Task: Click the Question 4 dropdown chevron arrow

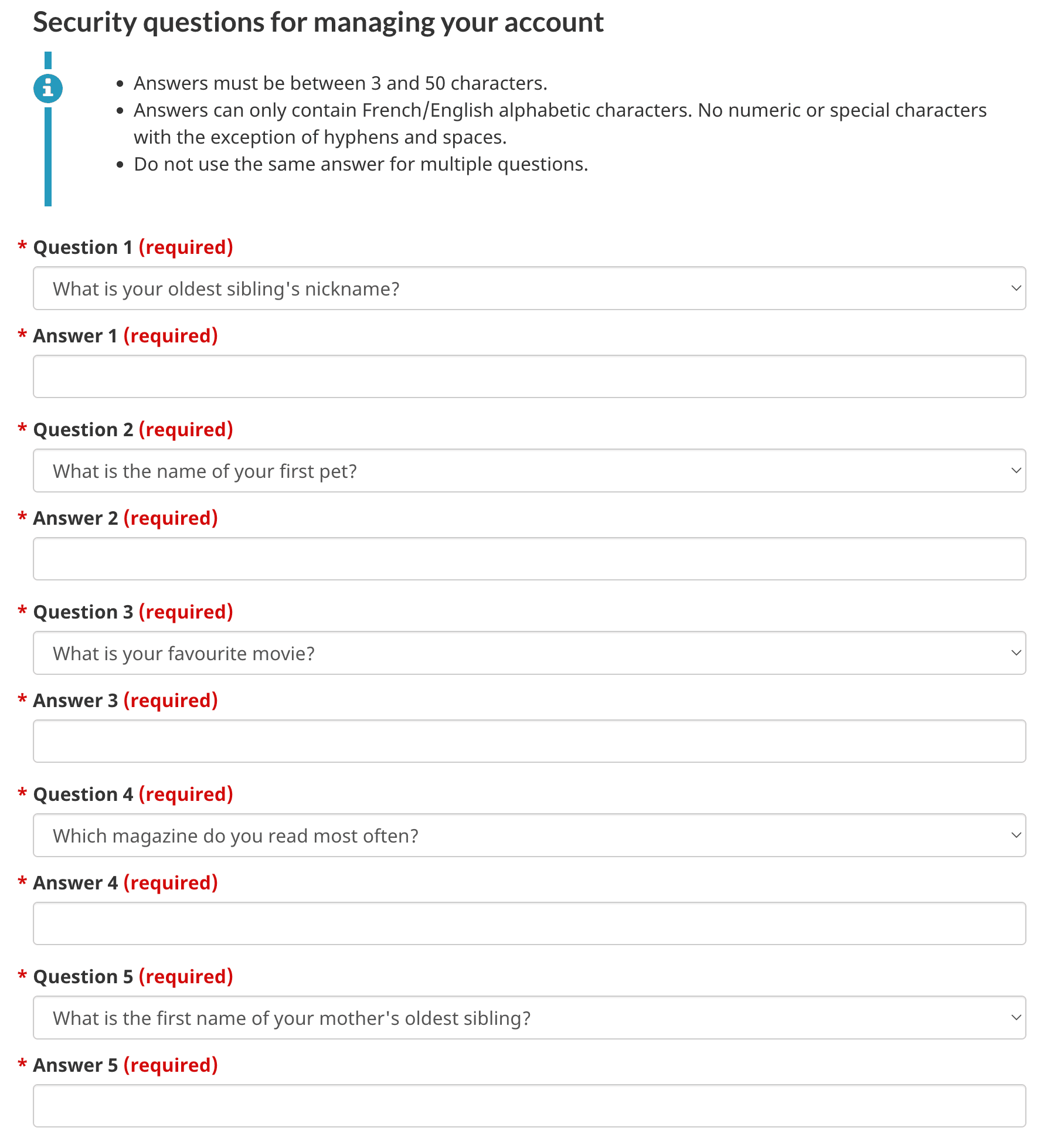Action: point(1016,835)
